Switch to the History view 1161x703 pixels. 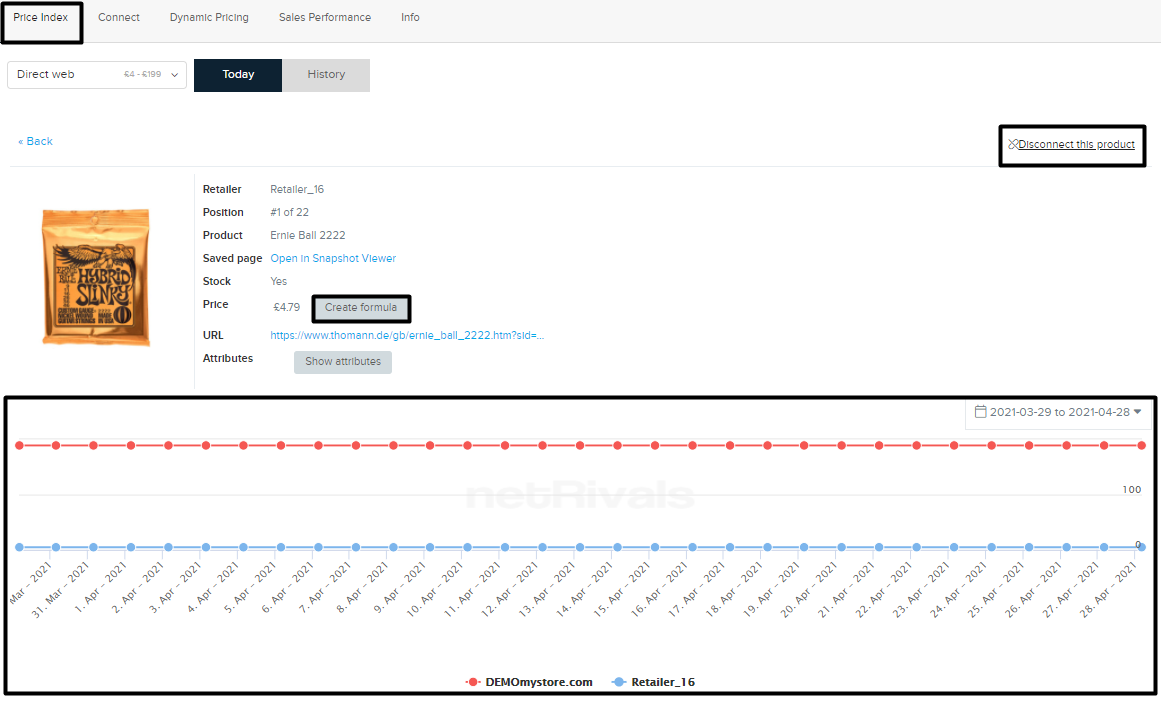(326, 75)
